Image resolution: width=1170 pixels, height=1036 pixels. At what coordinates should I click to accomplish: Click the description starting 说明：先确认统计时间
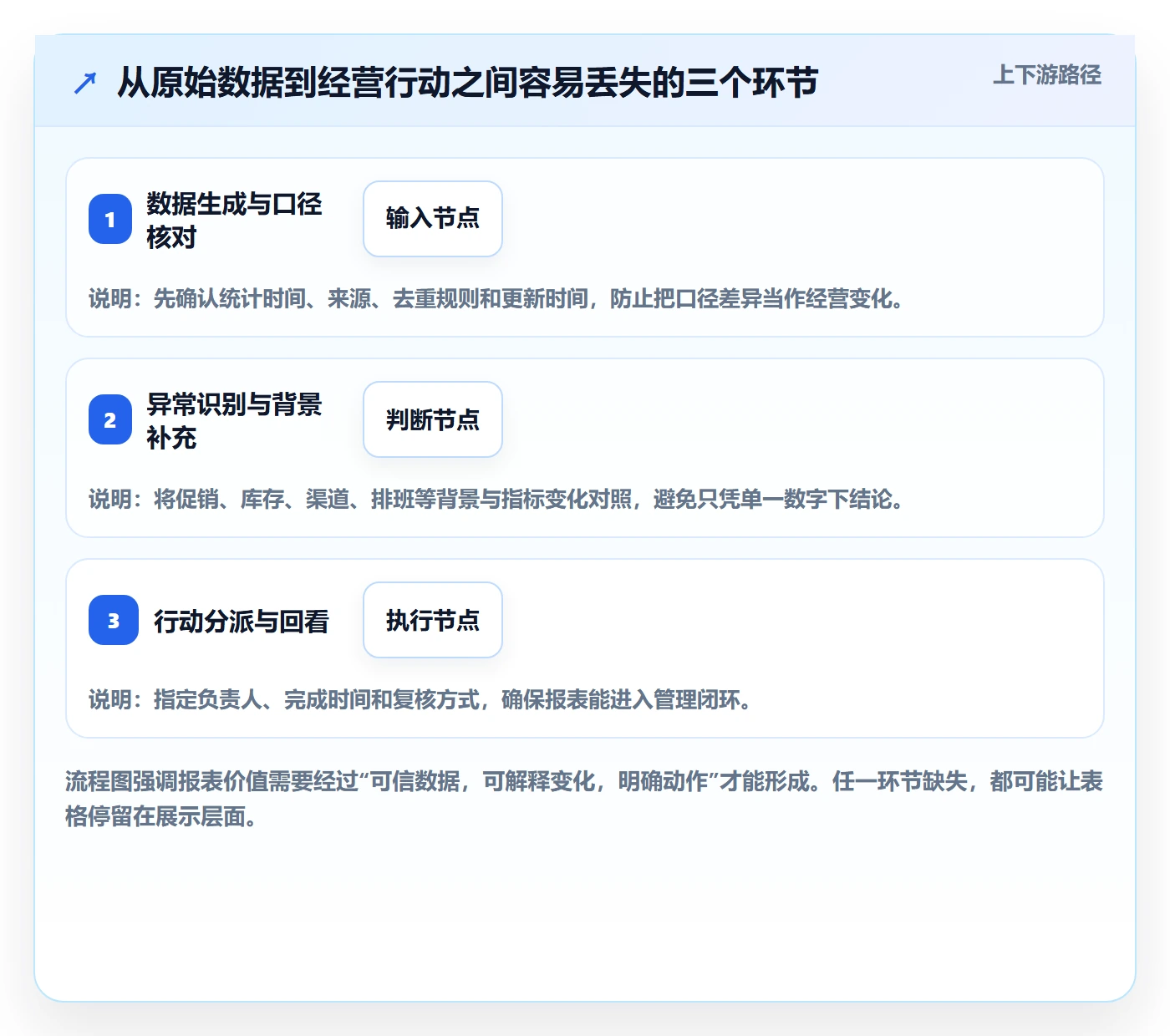[496, 299]
